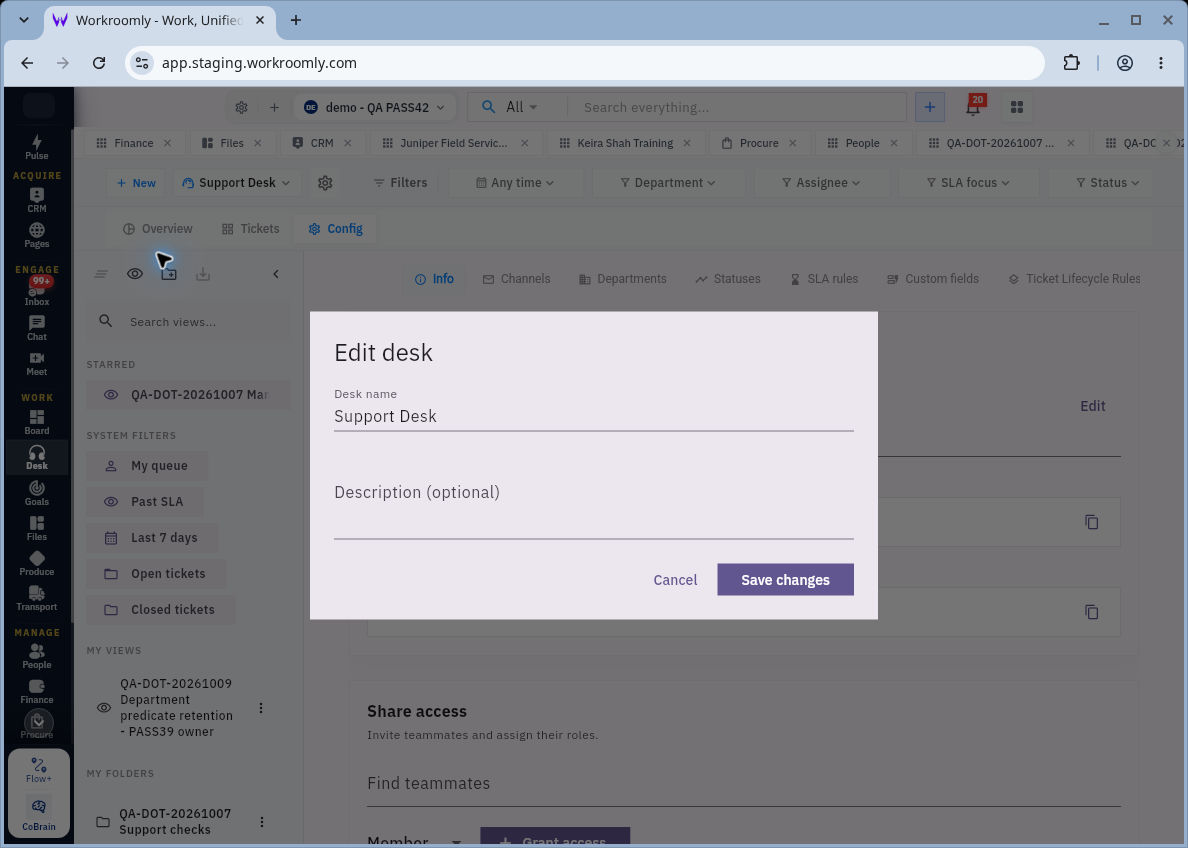1188x848 pixels.
Task: Open the demo - QA PASS42 workspace dropdown
Action: [375, 108]
